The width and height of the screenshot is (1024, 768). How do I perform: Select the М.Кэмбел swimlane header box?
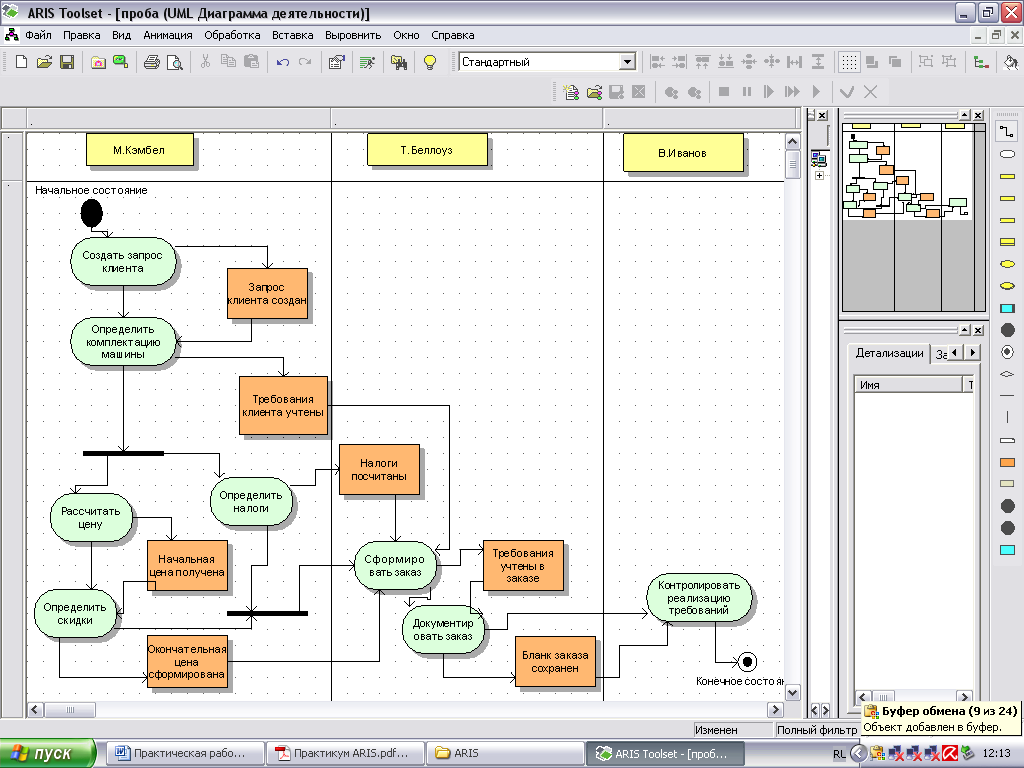140,150
